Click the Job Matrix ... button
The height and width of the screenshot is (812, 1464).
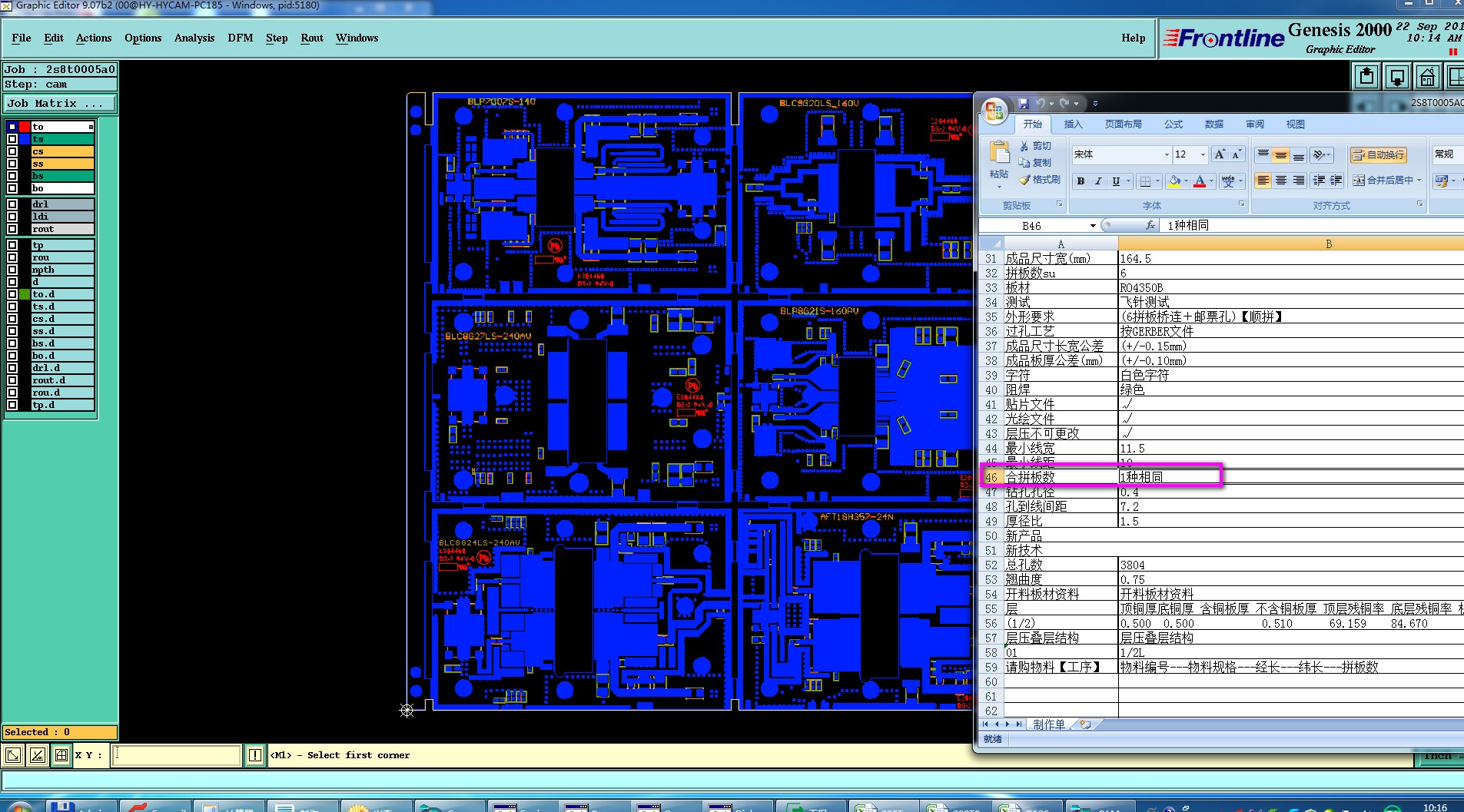click(x=60, y=103)
